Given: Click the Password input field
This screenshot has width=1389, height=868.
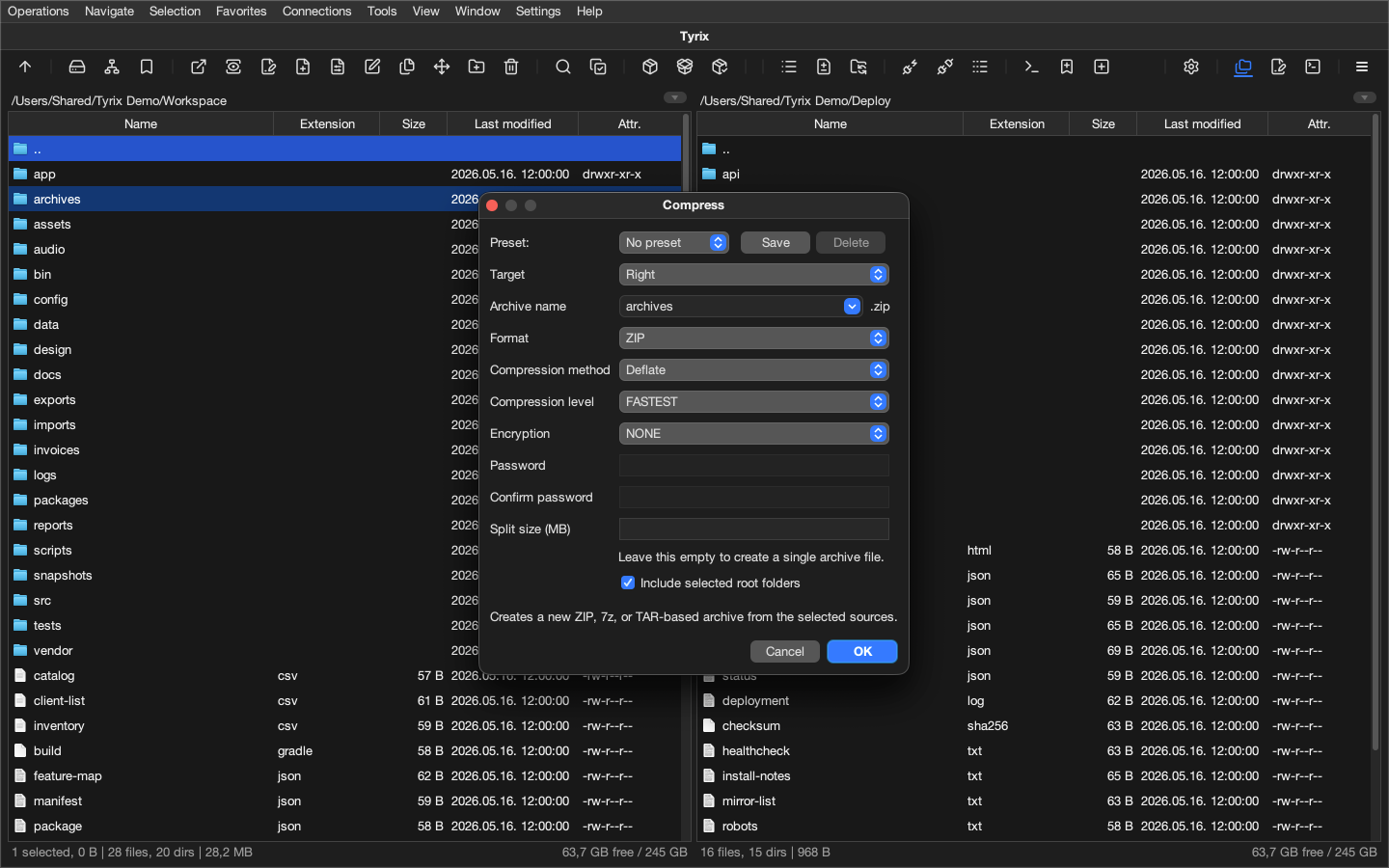Looking at the screenshot, I should click(x=753, y=466).
